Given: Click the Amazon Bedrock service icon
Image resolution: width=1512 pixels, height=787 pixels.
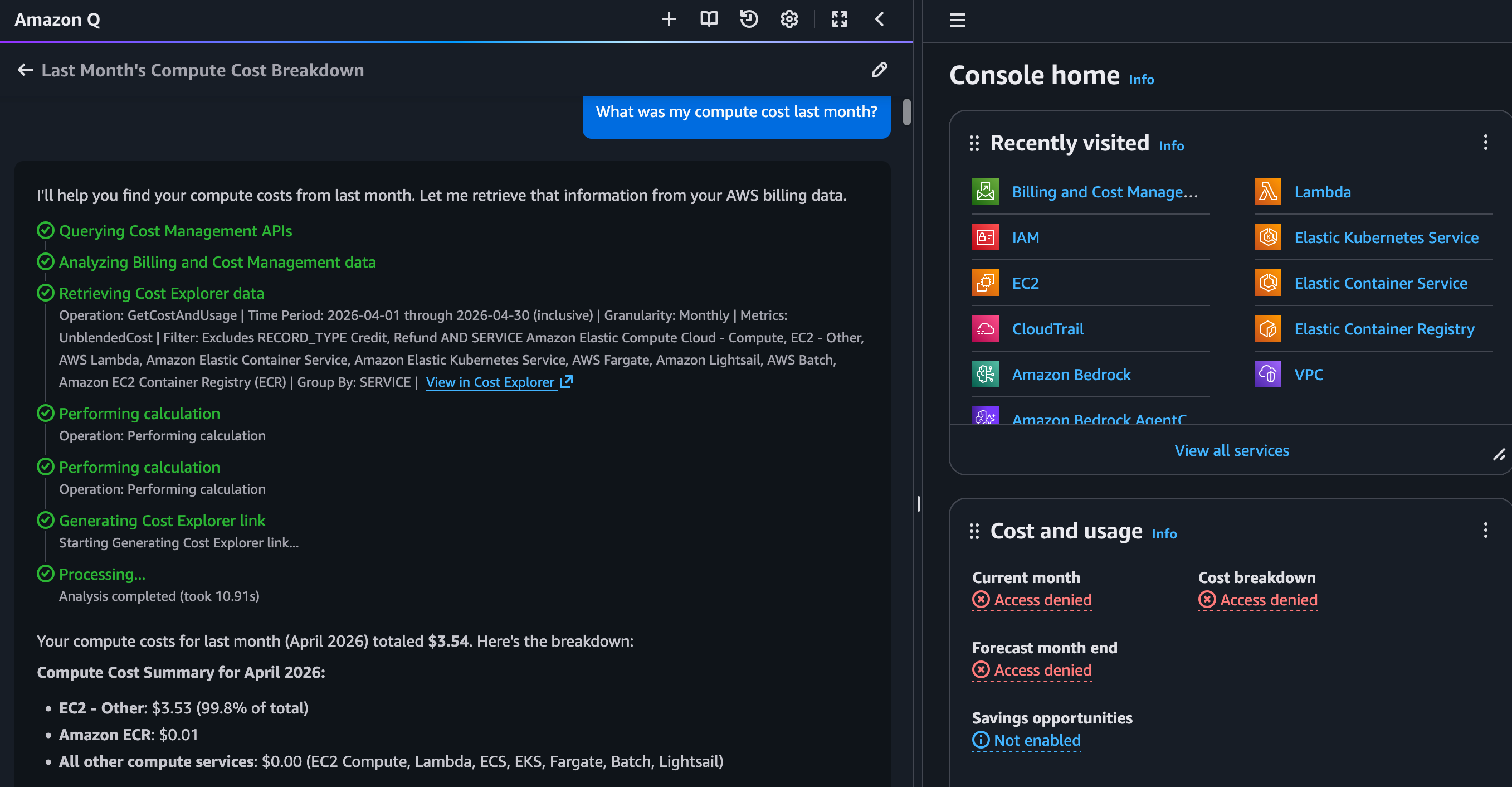Looking at the screenshot, I should (x=985, y=374).
